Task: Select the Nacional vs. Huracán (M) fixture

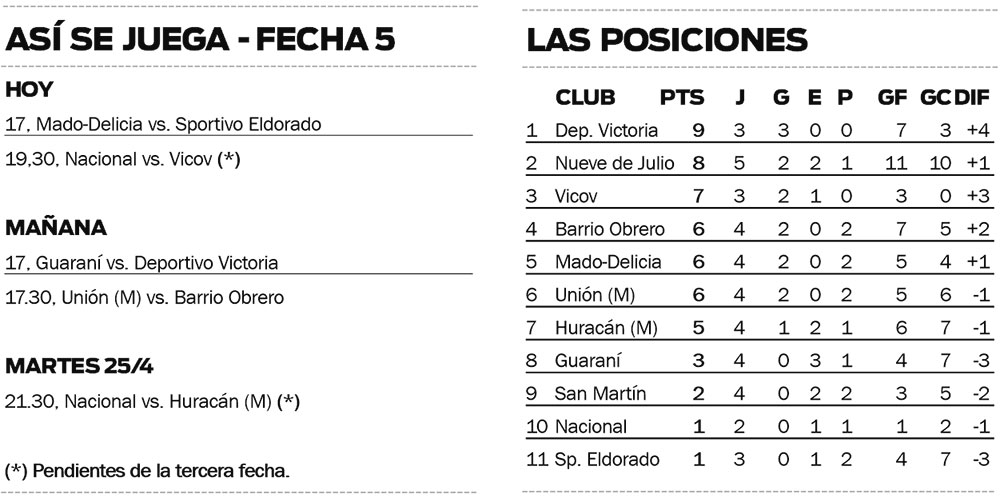Action: tap(152, 401)
